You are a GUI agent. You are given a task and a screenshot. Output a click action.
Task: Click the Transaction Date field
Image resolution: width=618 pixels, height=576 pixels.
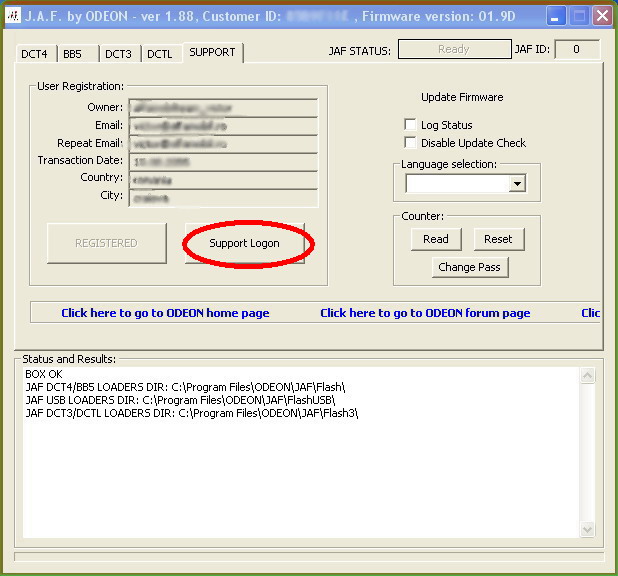(223, 162)
